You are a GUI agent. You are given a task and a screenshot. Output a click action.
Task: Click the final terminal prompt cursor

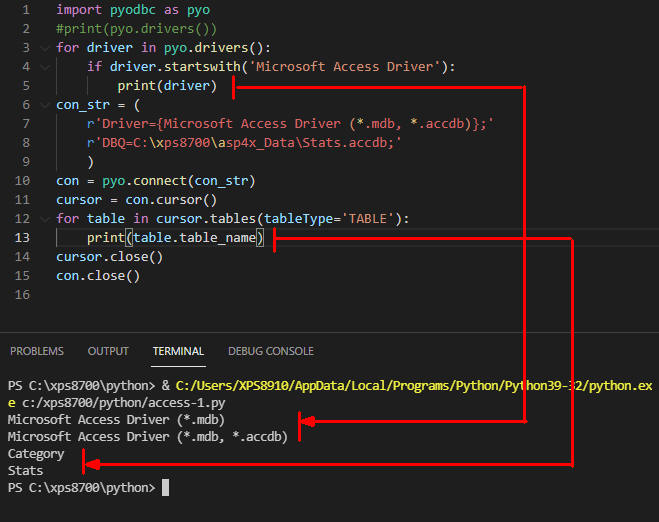(x=166, y=488)
